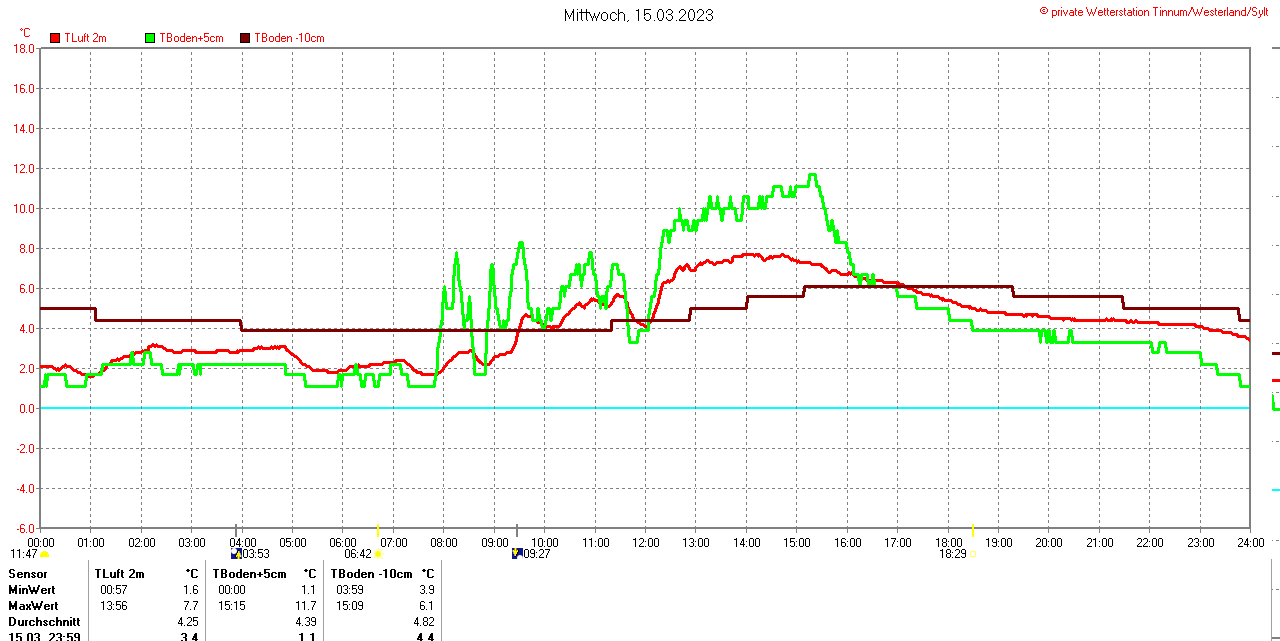The width and height of the screenshot is (1280, 641).
Task: Click the dark red TBoden -10cm legend swatch
Action: point(245,38)
